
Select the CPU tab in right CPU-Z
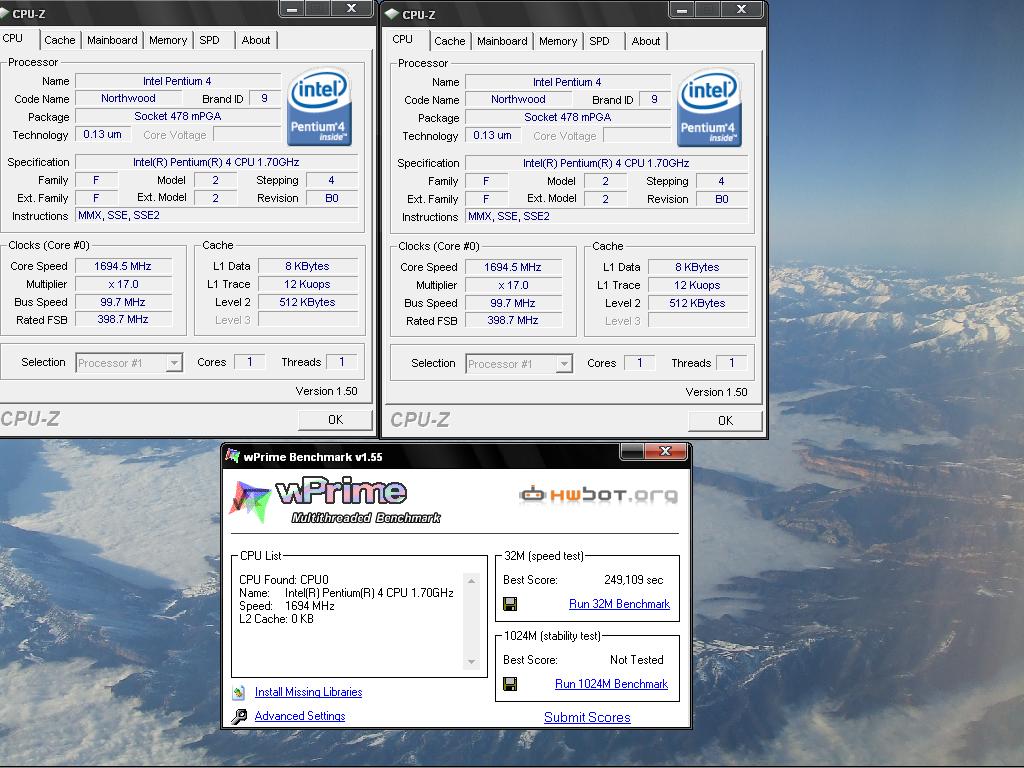point(403,39)
